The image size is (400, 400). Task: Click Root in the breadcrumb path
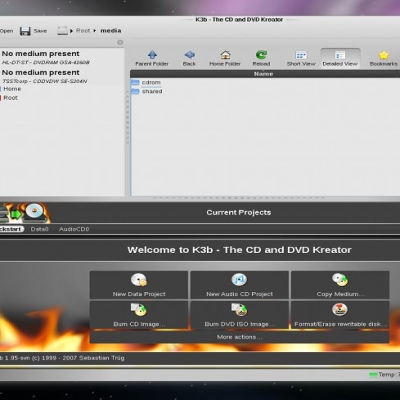[83, 31]
